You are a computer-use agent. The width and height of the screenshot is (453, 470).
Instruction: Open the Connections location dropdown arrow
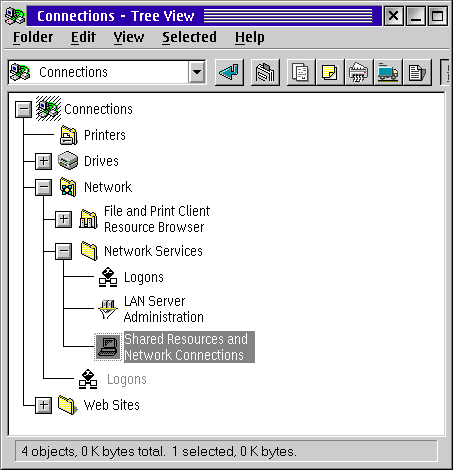coord(197,72)
